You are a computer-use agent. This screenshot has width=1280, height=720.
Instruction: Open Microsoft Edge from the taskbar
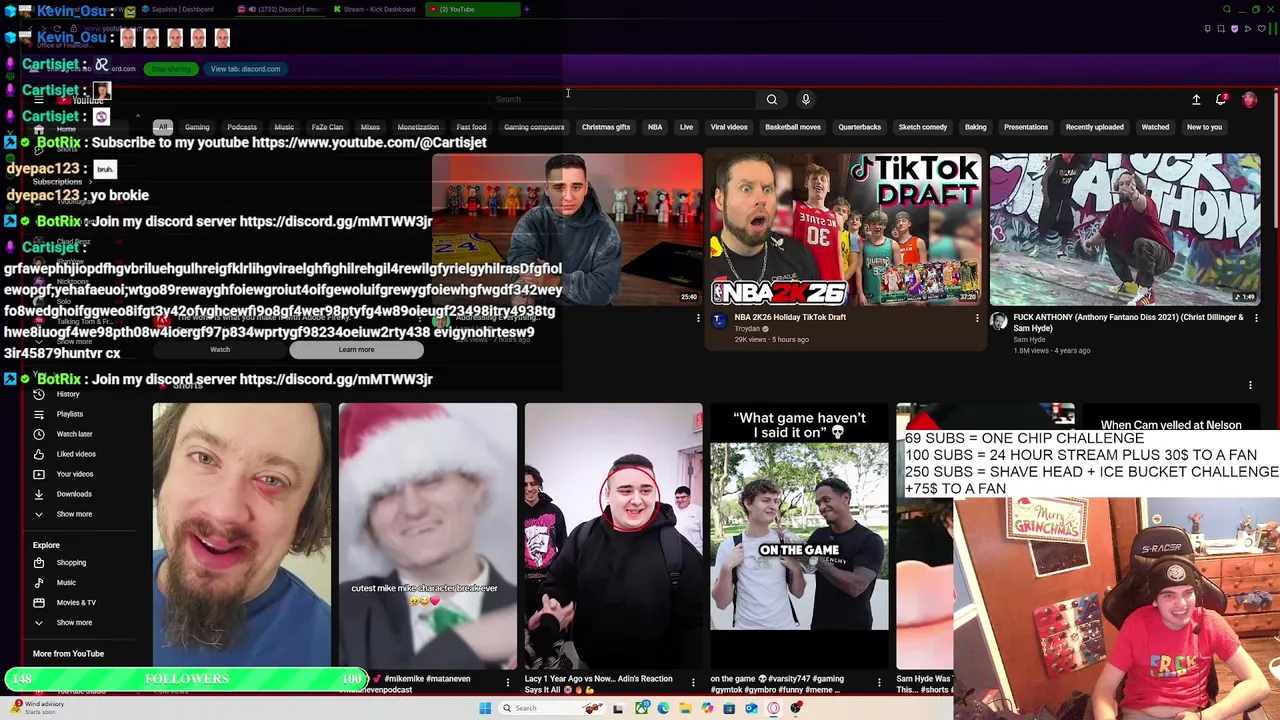pos(663,708)
